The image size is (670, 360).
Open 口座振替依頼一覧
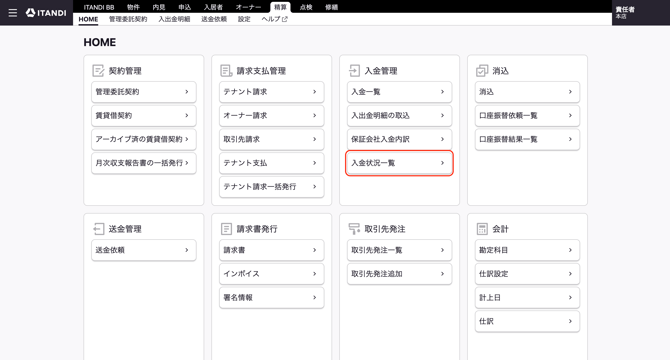527,116
